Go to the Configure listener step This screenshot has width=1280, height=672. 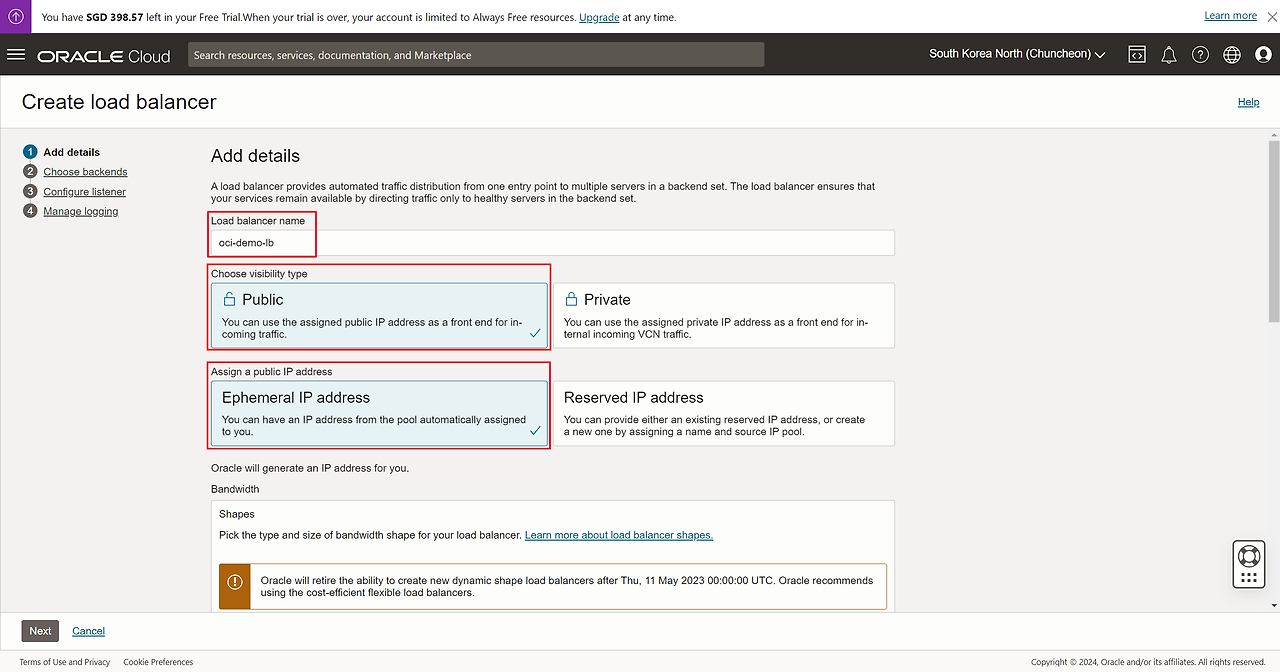tap(84, 192)
